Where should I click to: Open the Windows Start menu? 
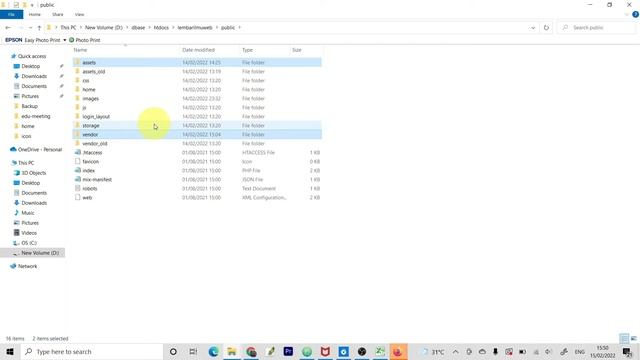coord(10,351)
